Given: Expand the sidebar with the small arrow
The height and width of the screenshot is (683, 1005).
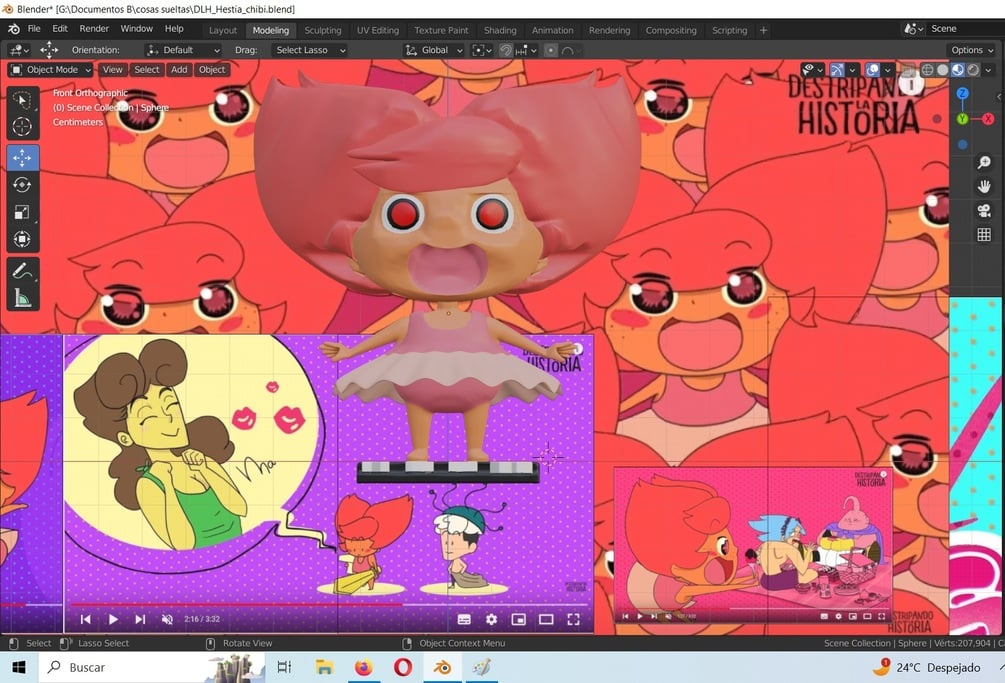Looking at the screenshot, I should click(999, 97).
